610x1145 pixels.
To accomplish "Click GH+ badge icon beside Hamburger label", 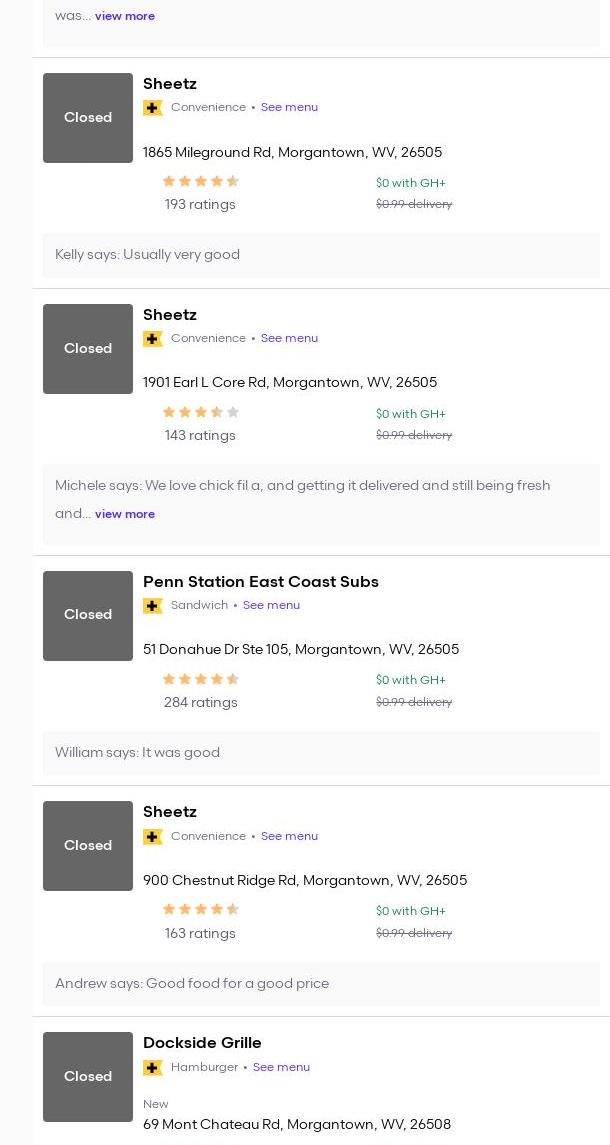I will (x=153, y=1068).
